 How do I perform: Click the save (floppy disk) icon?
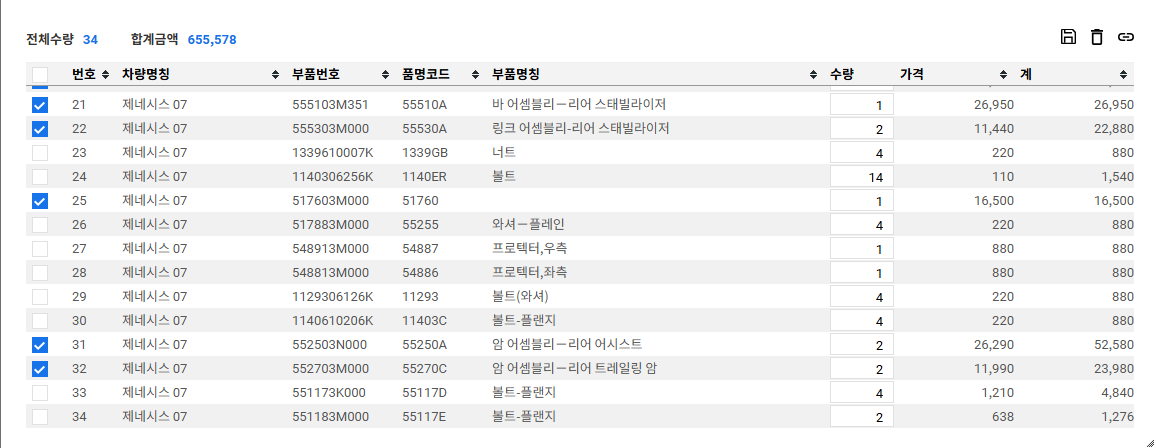click(x=1068, y=37)
